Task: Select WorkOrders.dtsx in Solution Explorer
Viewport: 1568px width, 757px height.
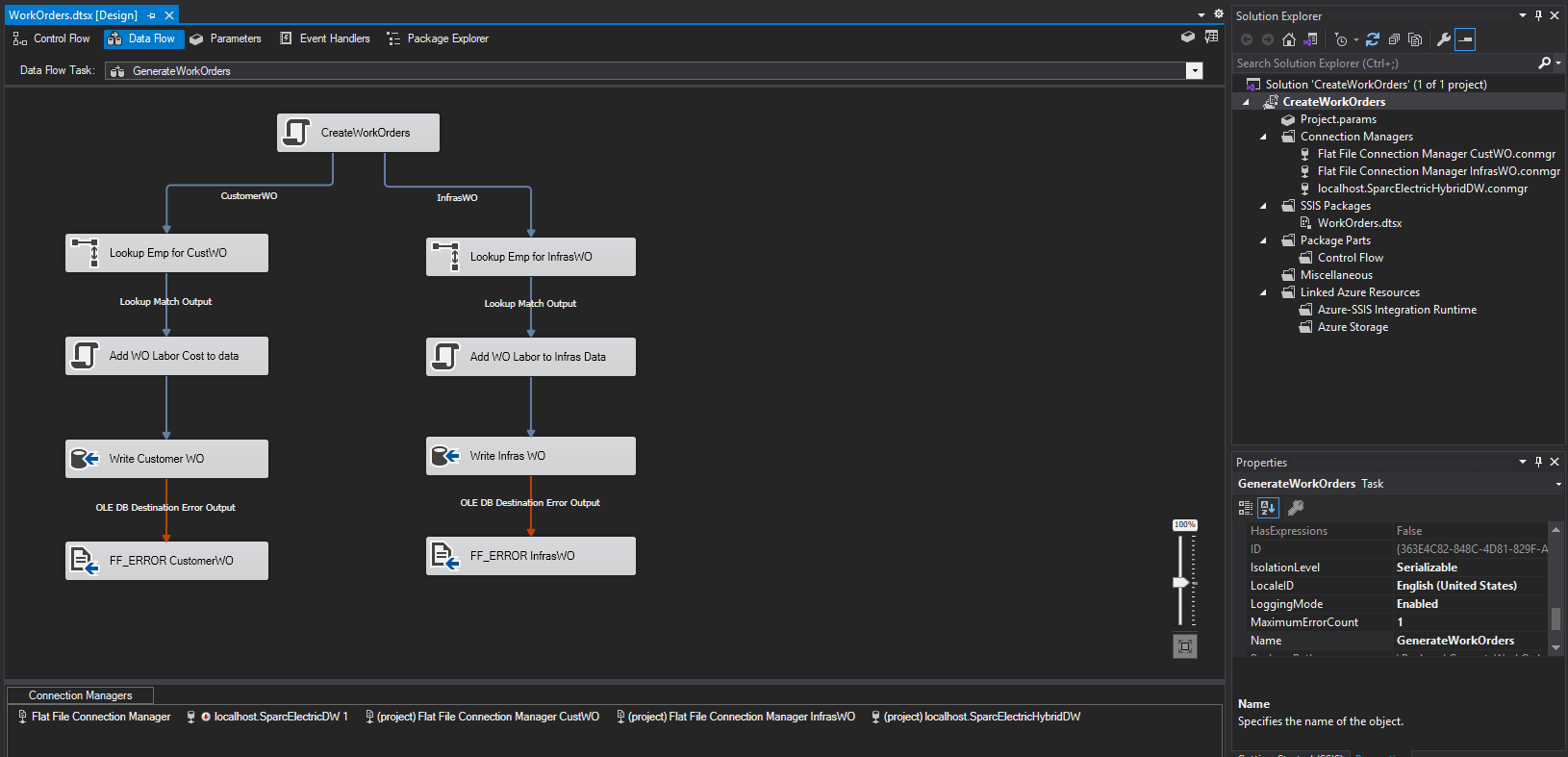Action: (1359, 223)
